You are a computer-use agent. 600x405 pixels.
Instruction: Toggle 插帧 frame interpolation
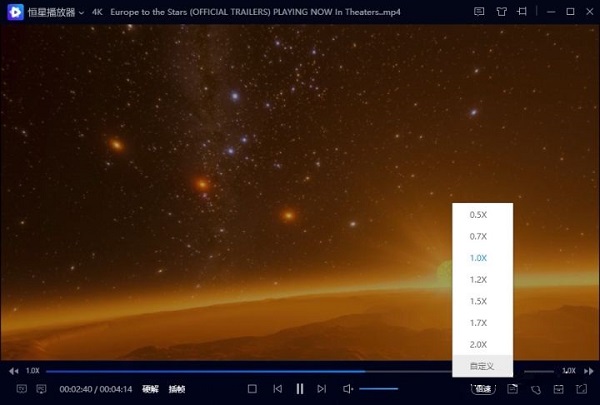pos(176,388)
